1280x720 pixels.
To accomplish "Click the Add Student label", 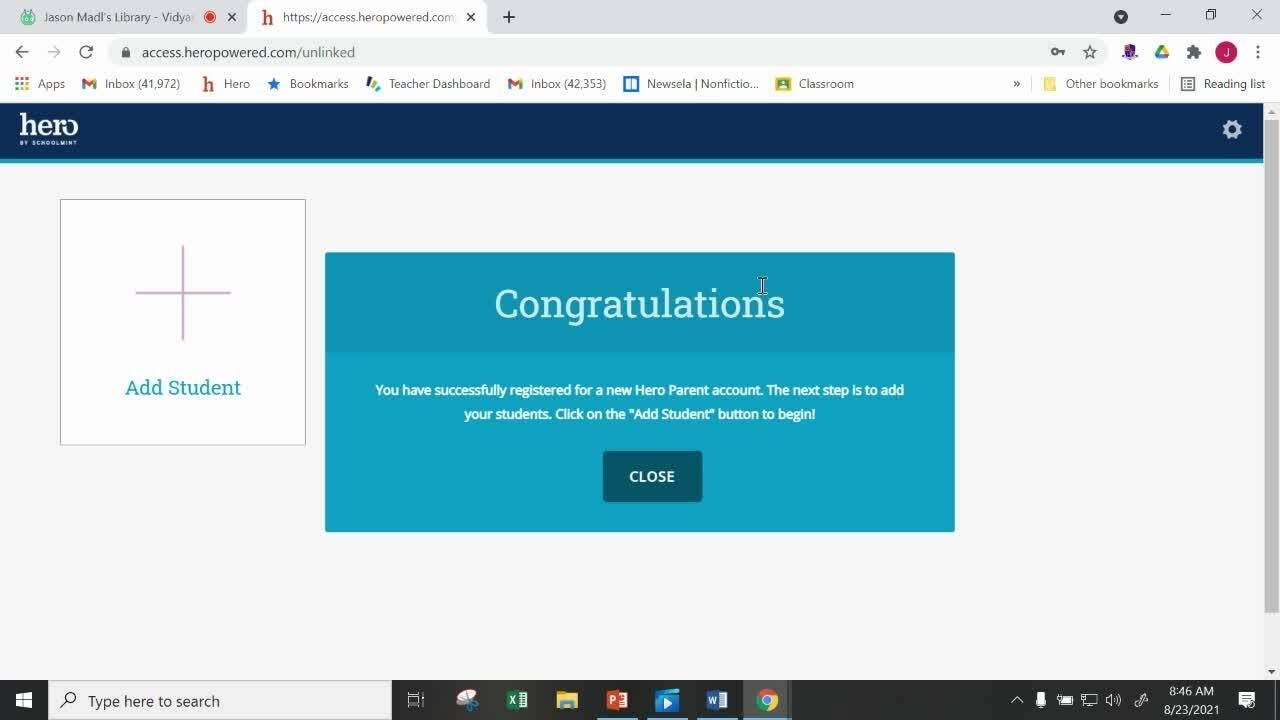I will tap(183, 388).
